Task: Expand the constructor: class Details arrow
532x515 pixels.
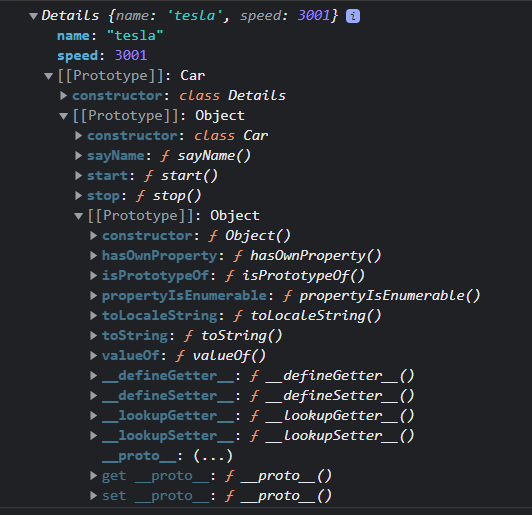Action: [63, 96]
